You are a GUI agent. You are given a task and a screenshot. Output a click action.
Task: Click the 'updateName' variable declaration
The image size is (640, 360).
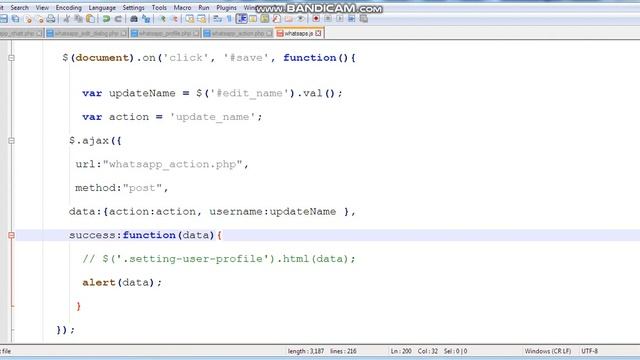point(142,93)
